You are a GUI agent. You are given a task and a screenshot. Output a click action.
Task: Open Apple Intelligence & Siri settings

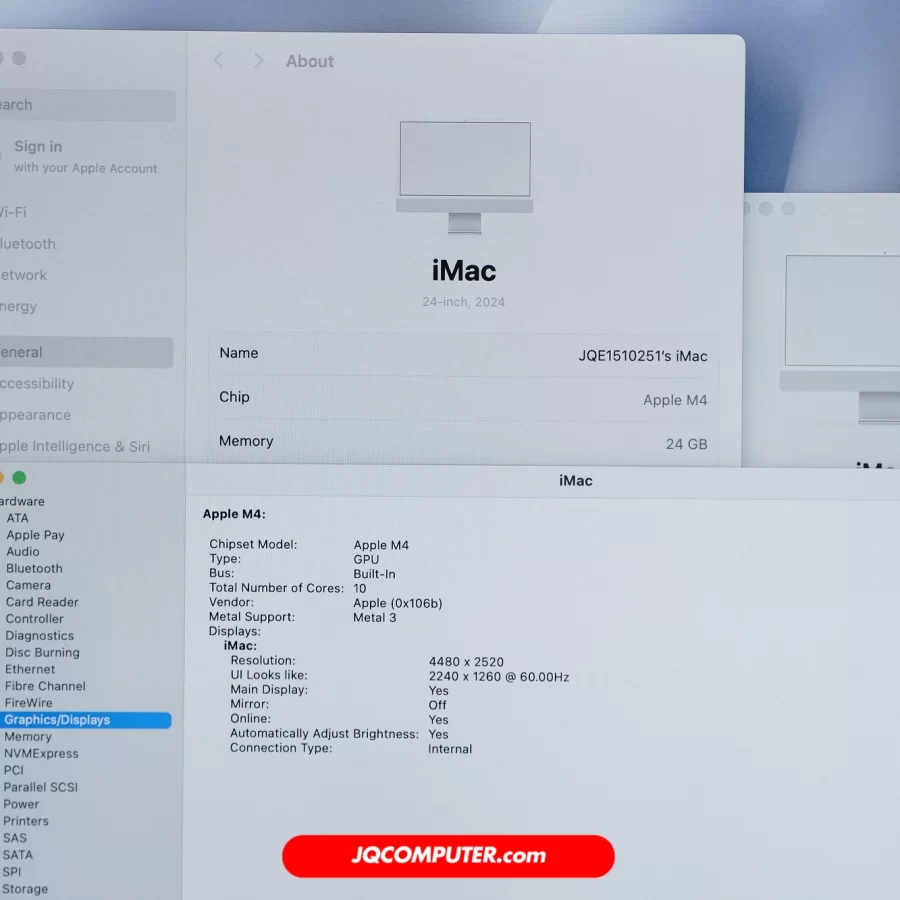coord(75,447)
